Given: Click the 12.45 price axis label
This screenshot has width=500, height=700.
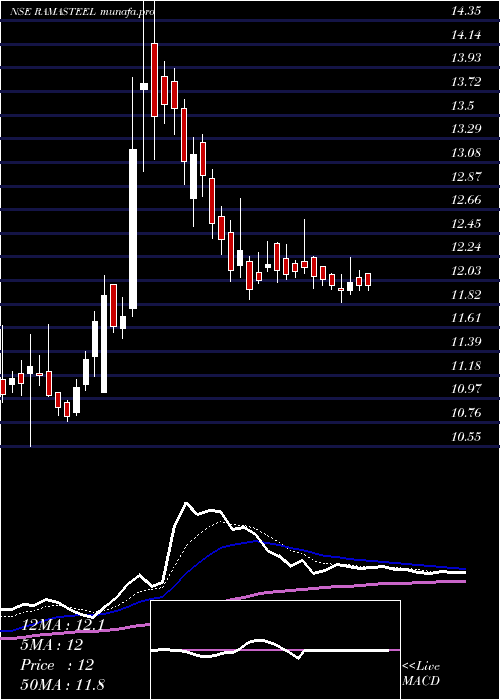Looking at the screenshot, I should [466, 224].
